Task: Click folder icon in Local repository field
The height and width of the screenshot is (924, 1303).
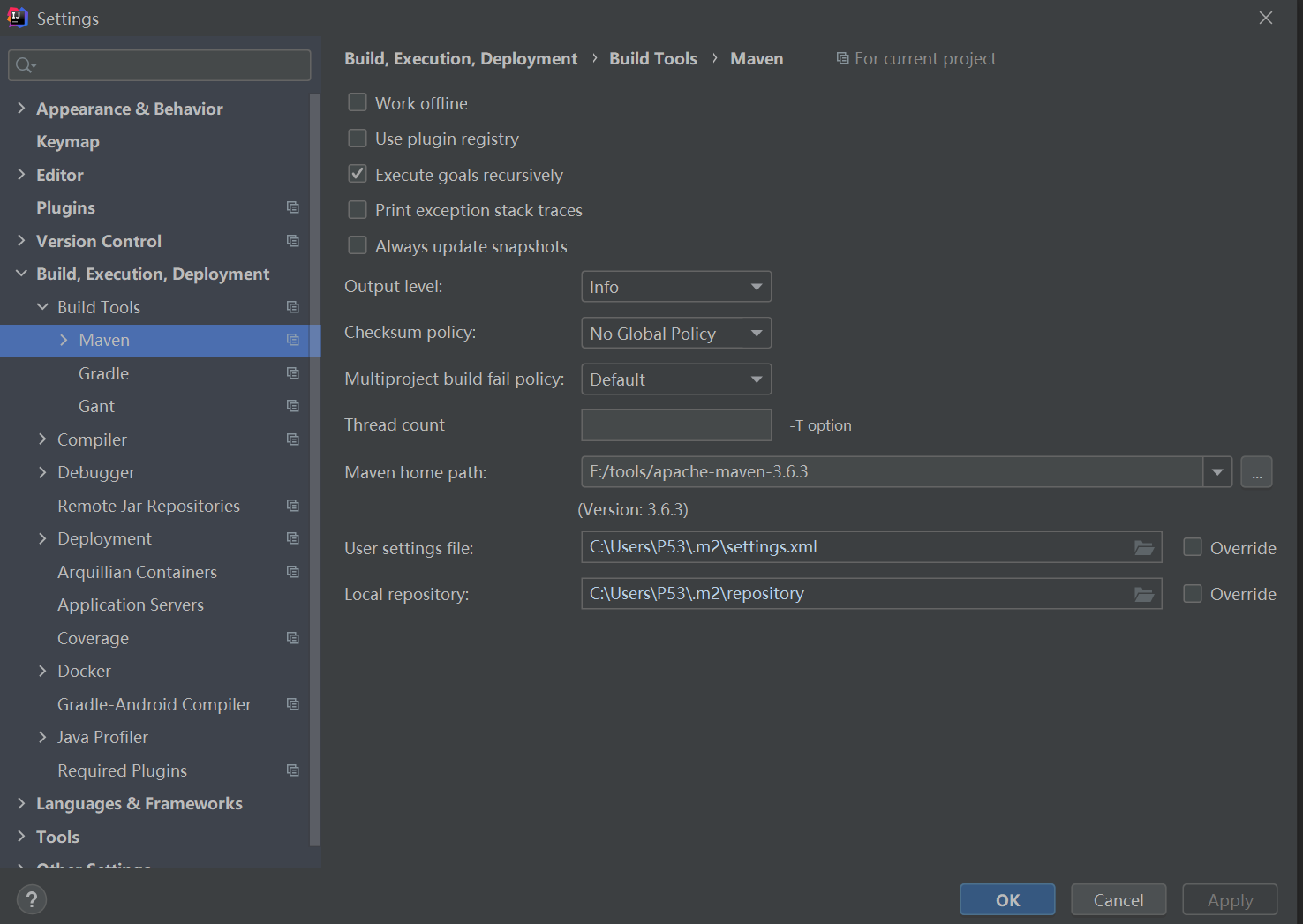Action: (x=1143, y=594)
